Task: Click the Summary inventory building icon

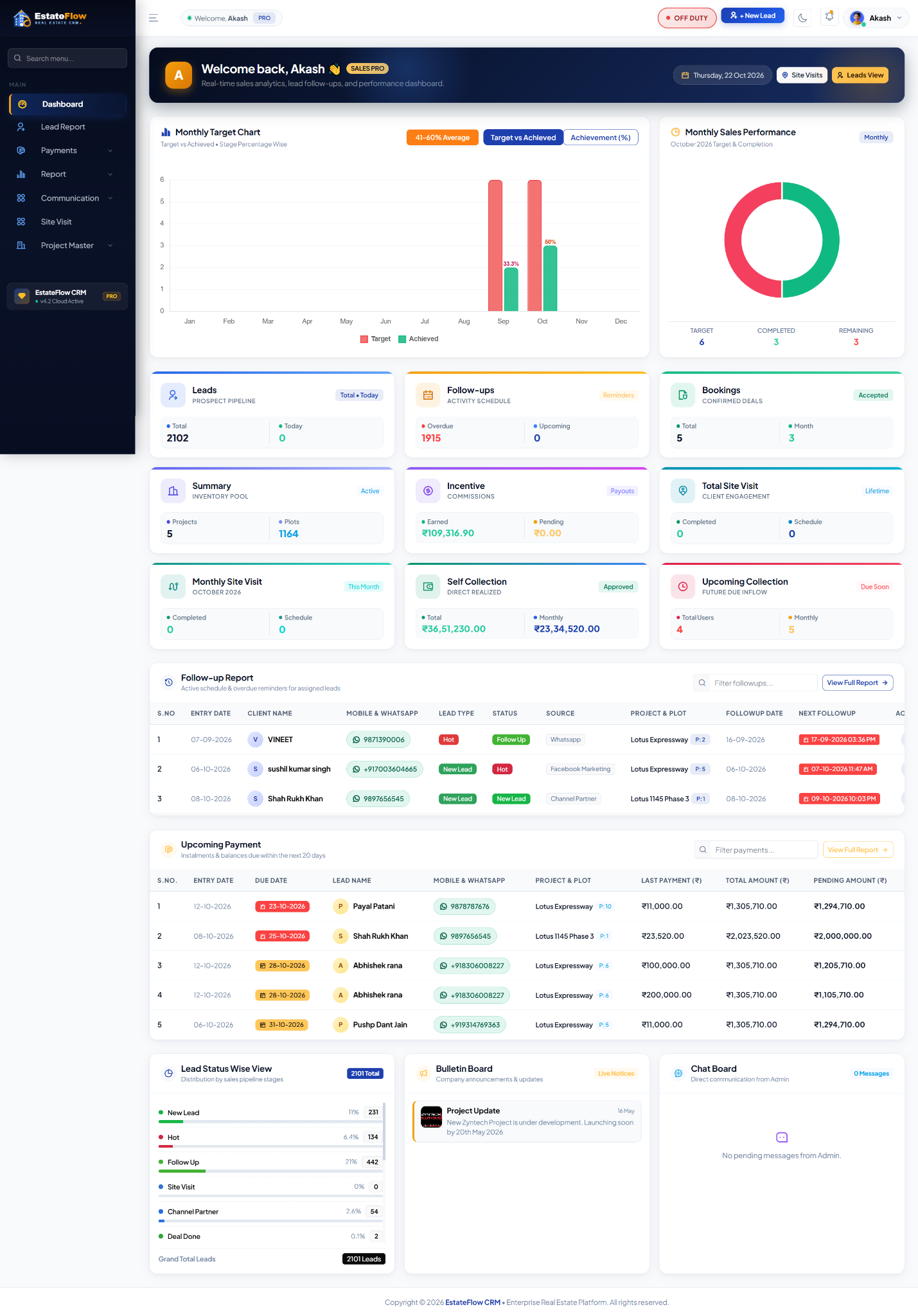Action: 173,491
